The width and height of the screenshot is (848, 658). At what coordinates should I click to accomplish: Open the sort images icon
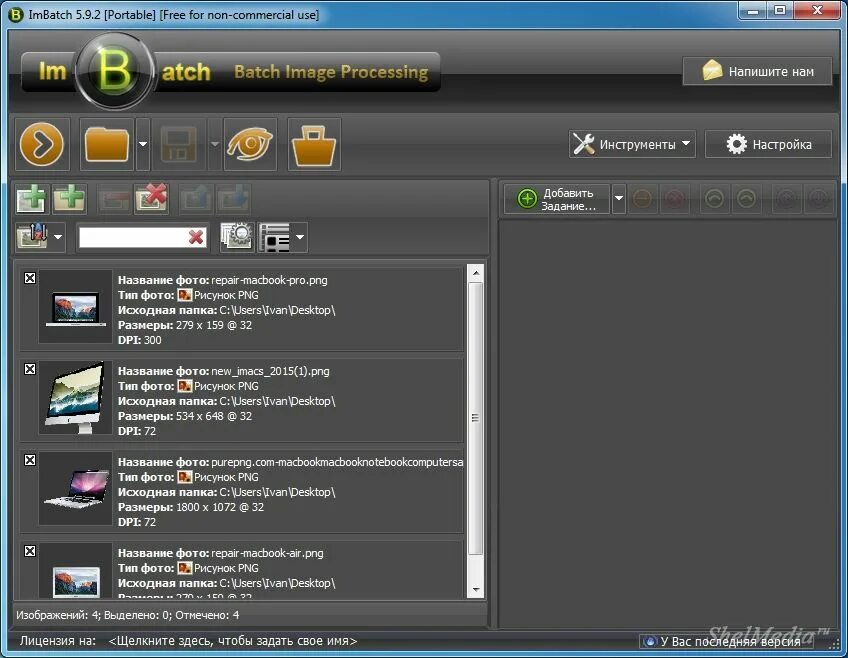click(32, 237)
